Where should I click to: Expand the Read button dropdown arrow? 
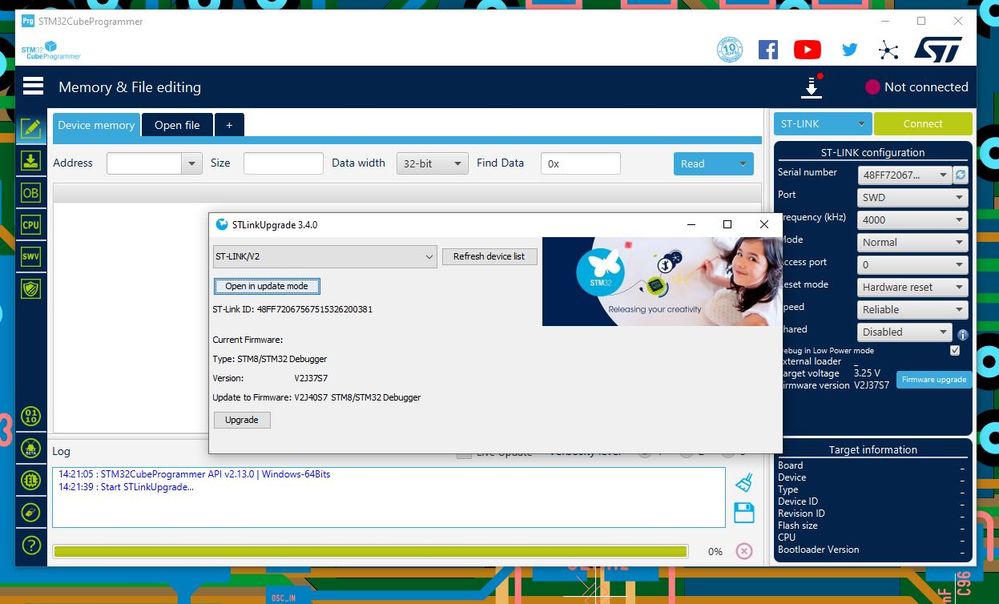pyautogui.click(x=743, y=164)
